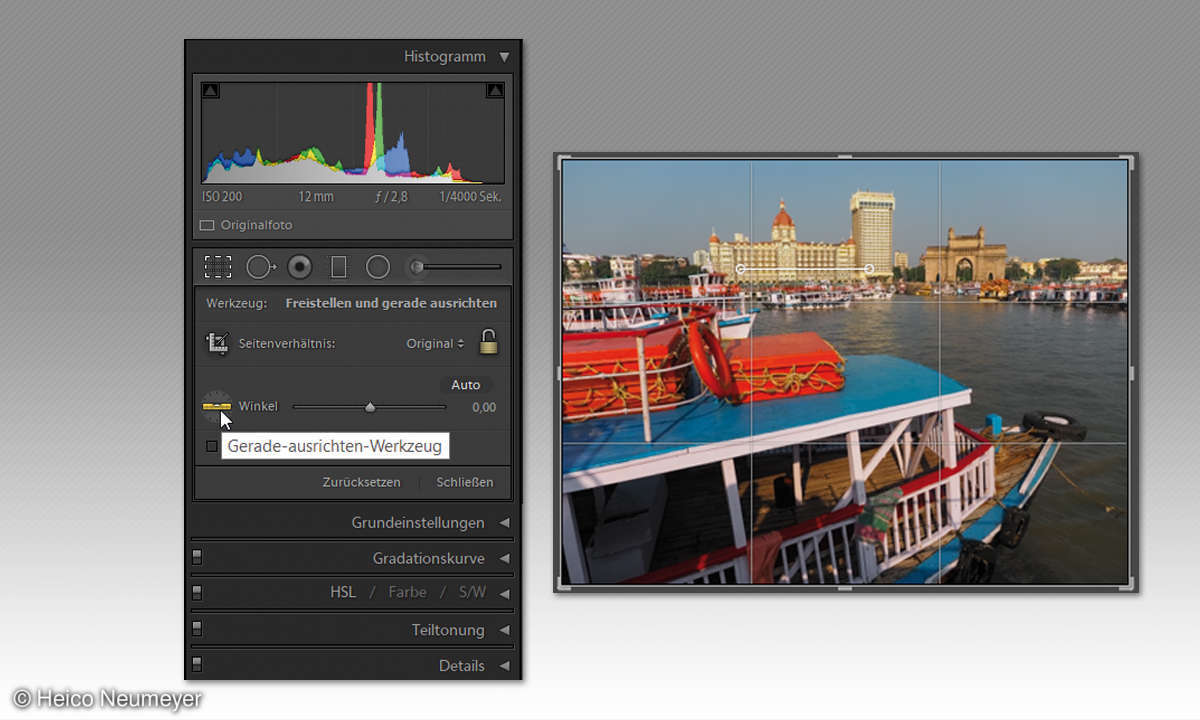1200x720 pixels.
Task: Select the spot removal tool
Action: click(x=261, y=266)
